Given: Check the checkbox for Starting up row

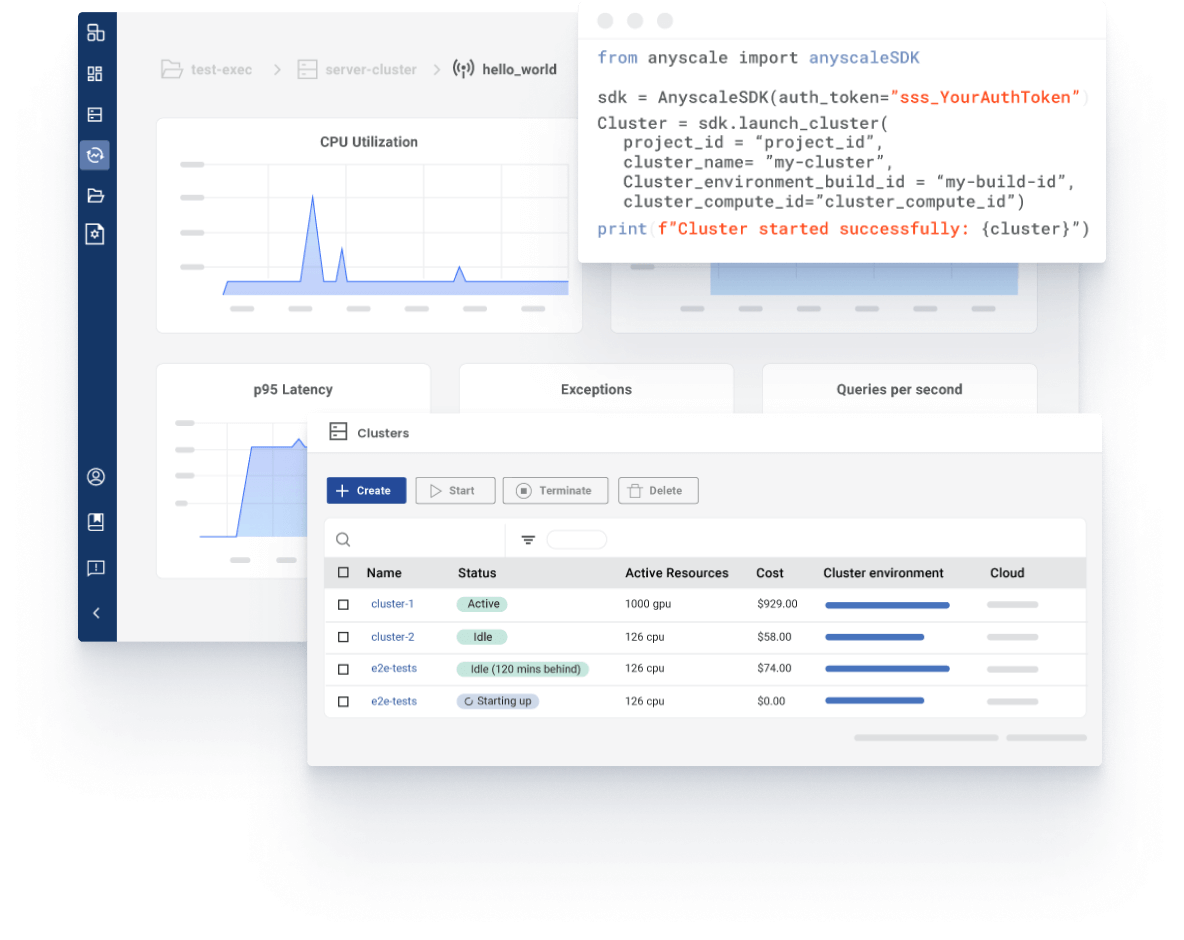Looking at the screenshot, I should click(x=344, y=702).
